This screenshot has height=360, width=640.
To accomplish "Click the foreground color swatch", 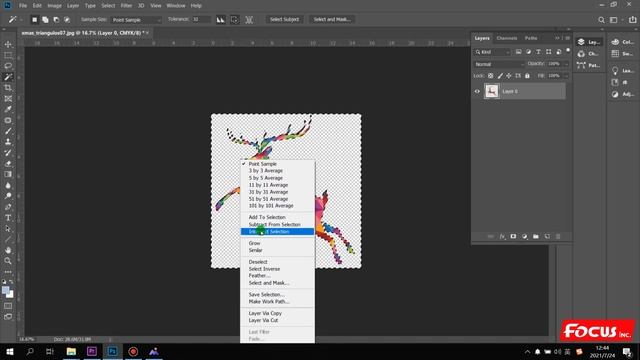I will [x=6, y=291].
